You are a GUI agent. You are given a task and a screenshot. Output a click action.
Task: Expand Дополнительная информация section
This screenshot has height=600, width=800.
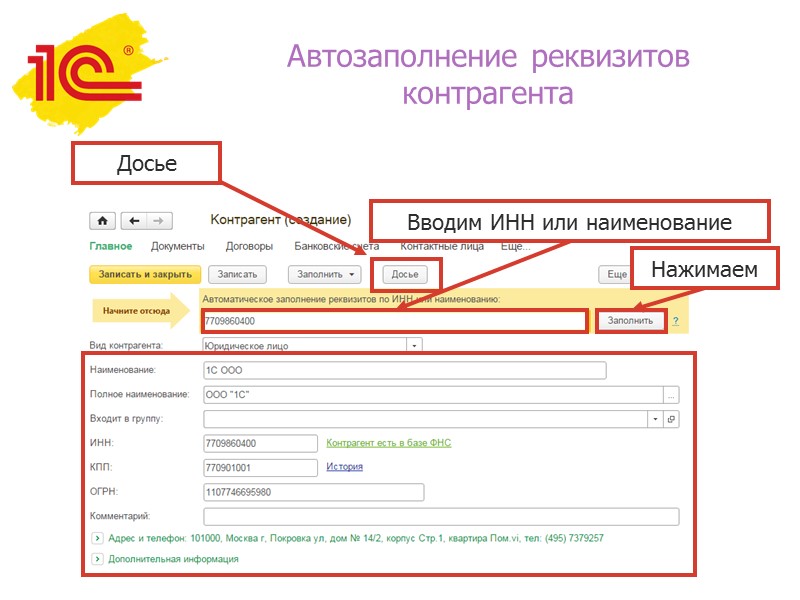[97, 559]
